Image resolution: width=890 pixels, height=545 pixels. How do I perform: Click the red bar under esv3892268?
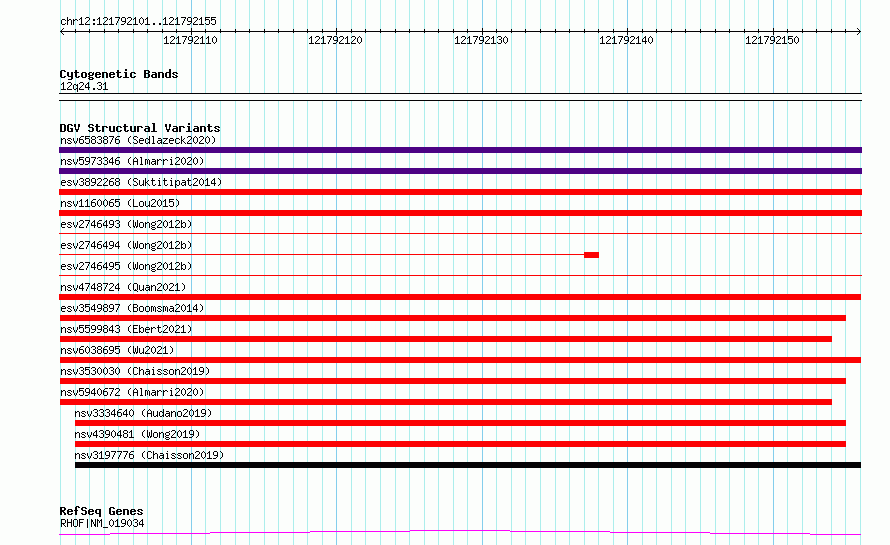coord(460,192)
